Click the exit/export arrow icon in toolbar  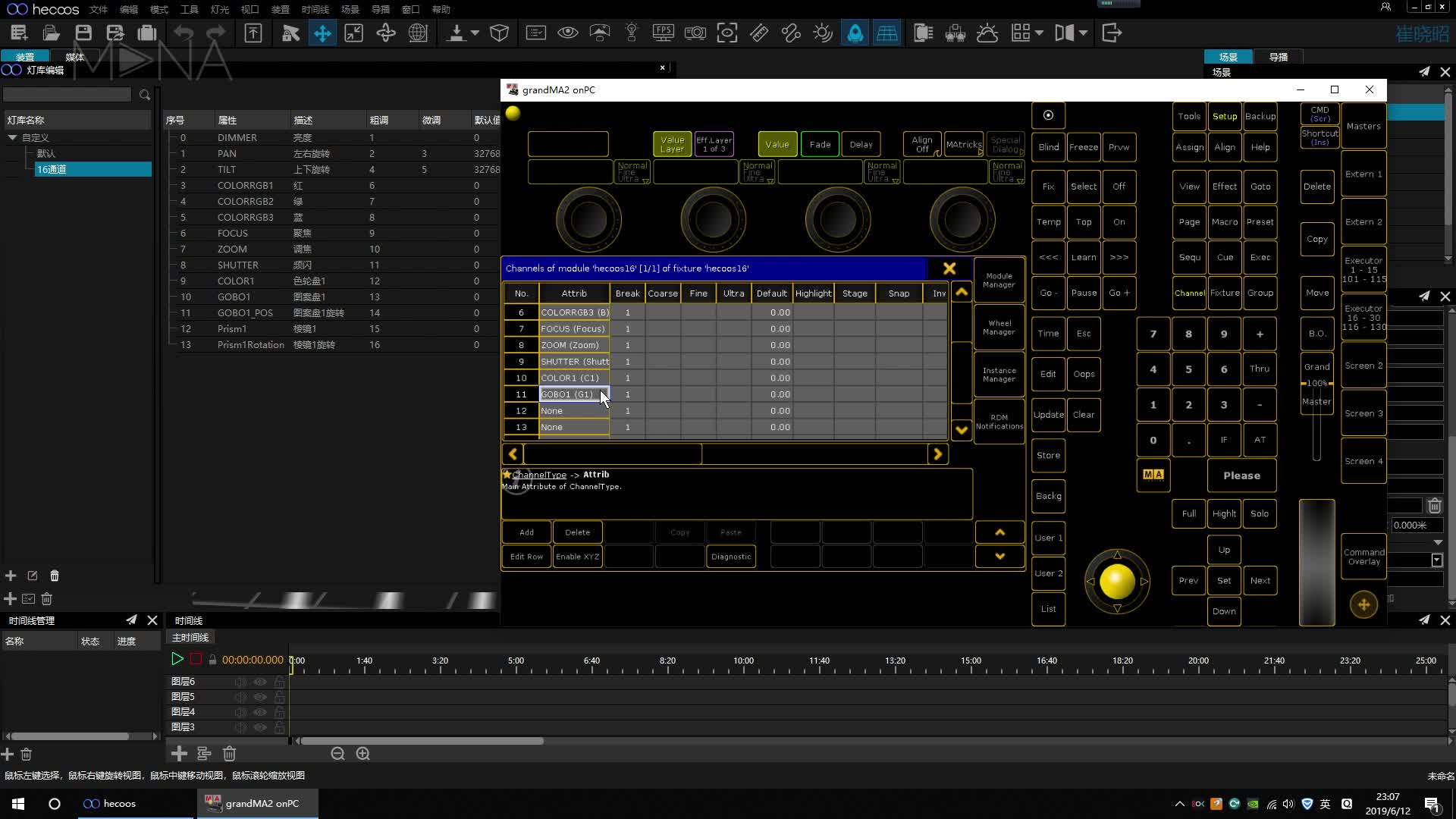pos(1112,33)
